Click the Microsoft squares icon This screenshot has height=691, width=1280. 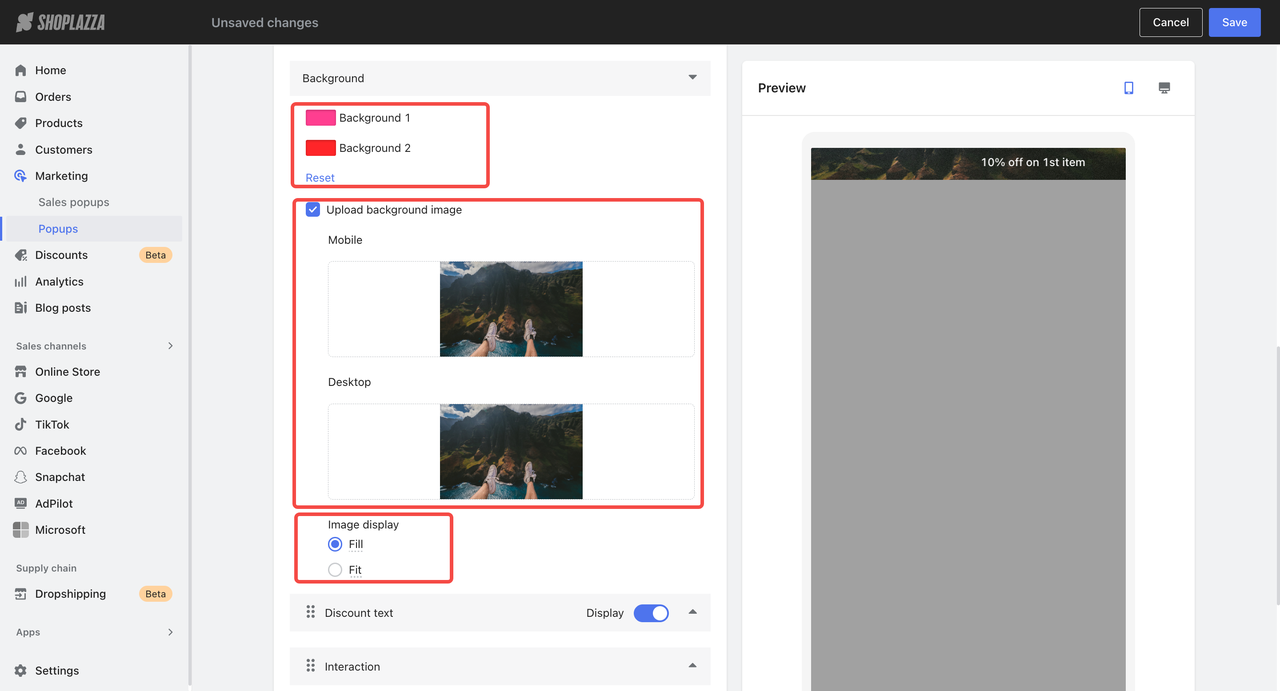click(x=21, y=530)
